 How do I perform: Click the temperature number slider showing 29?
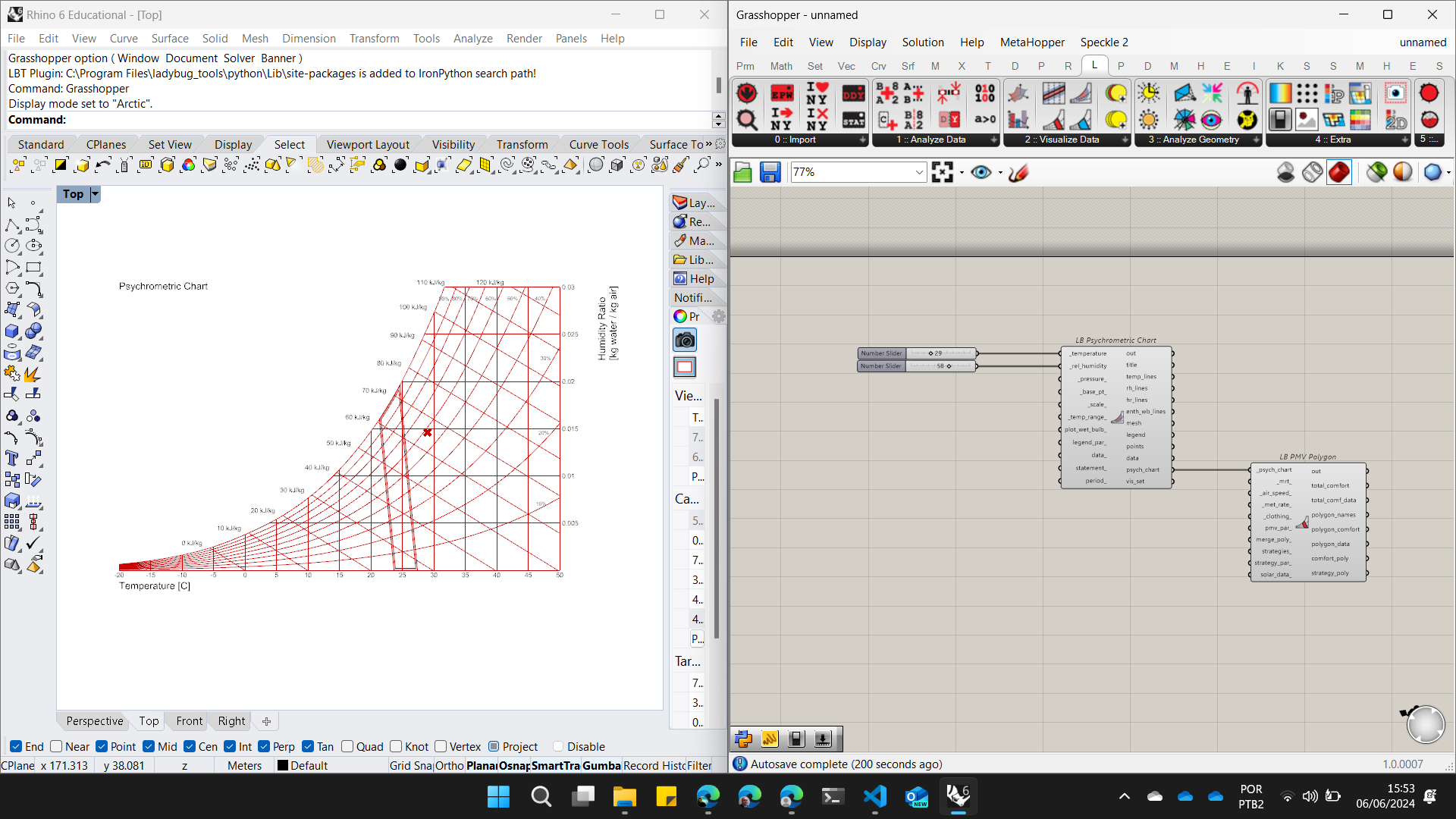tap(918, 353)
